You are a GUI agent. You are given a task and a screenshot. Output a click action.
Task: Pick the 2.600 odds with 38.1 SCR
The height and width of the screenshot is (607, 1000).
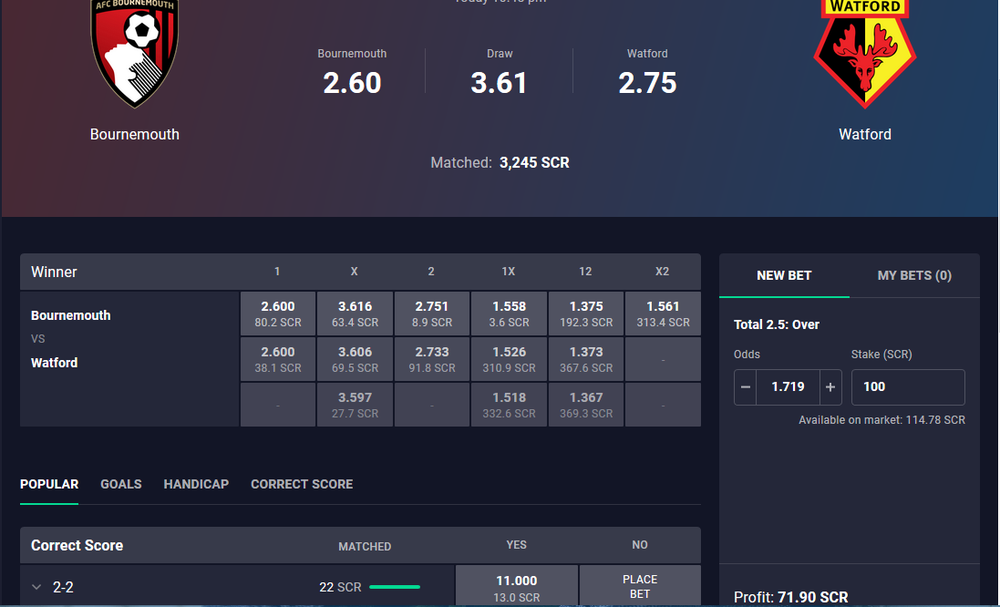(278, 359)
